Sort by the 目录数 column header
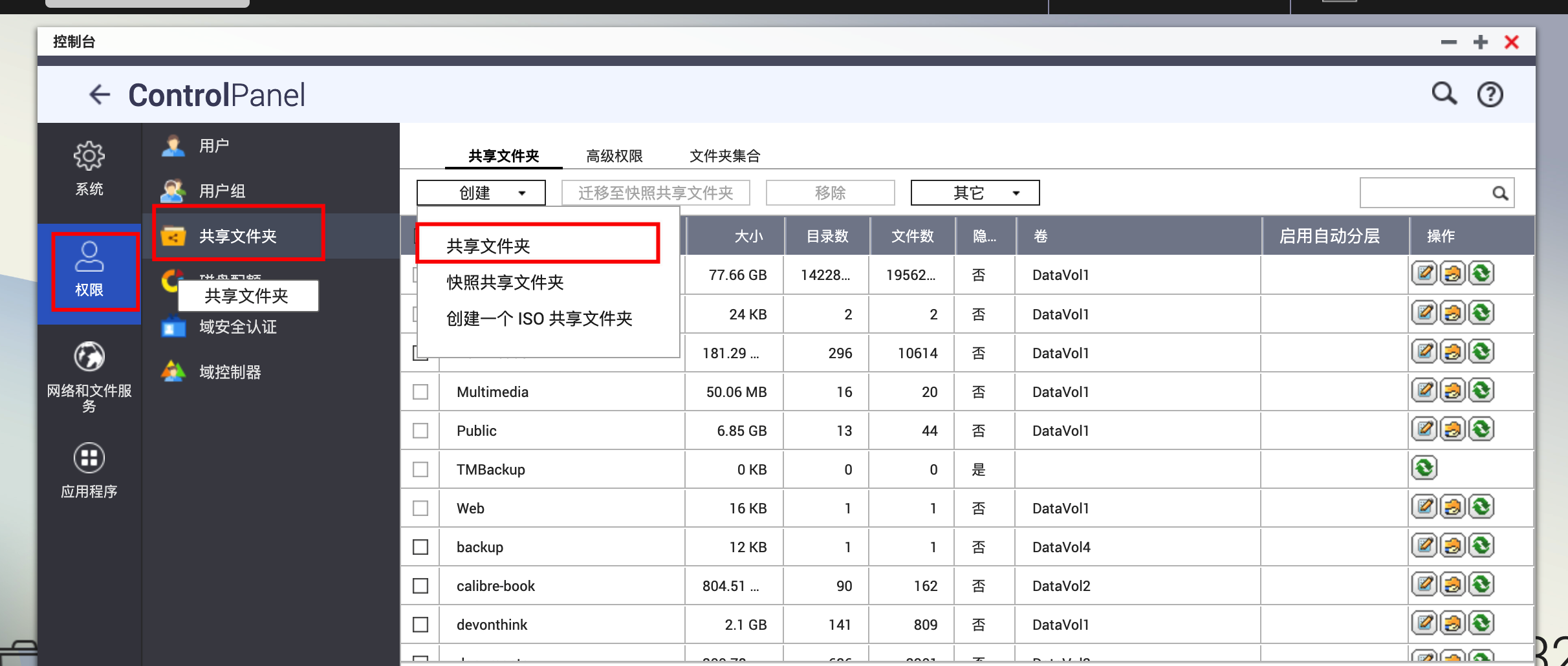The height and width of the screenshot is (666, 1568). [827, 236]
